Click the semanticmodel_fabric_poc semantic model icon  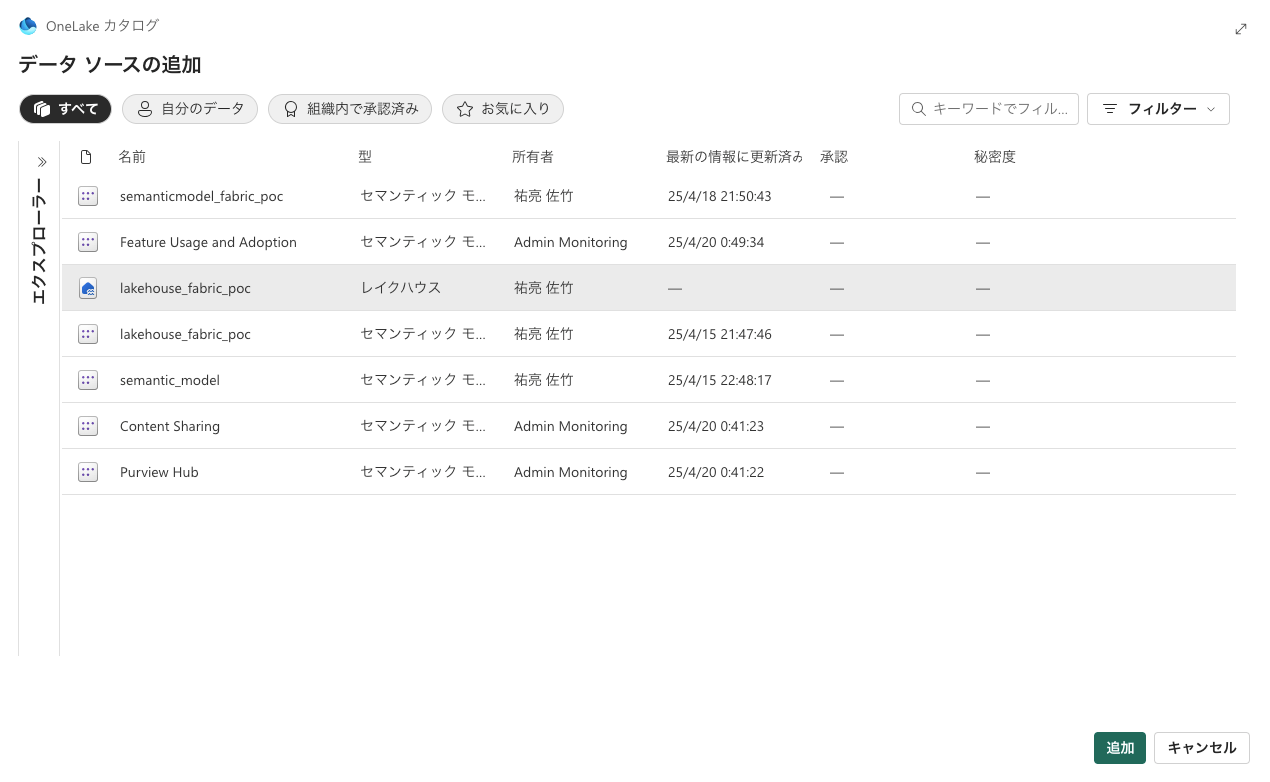88,196
